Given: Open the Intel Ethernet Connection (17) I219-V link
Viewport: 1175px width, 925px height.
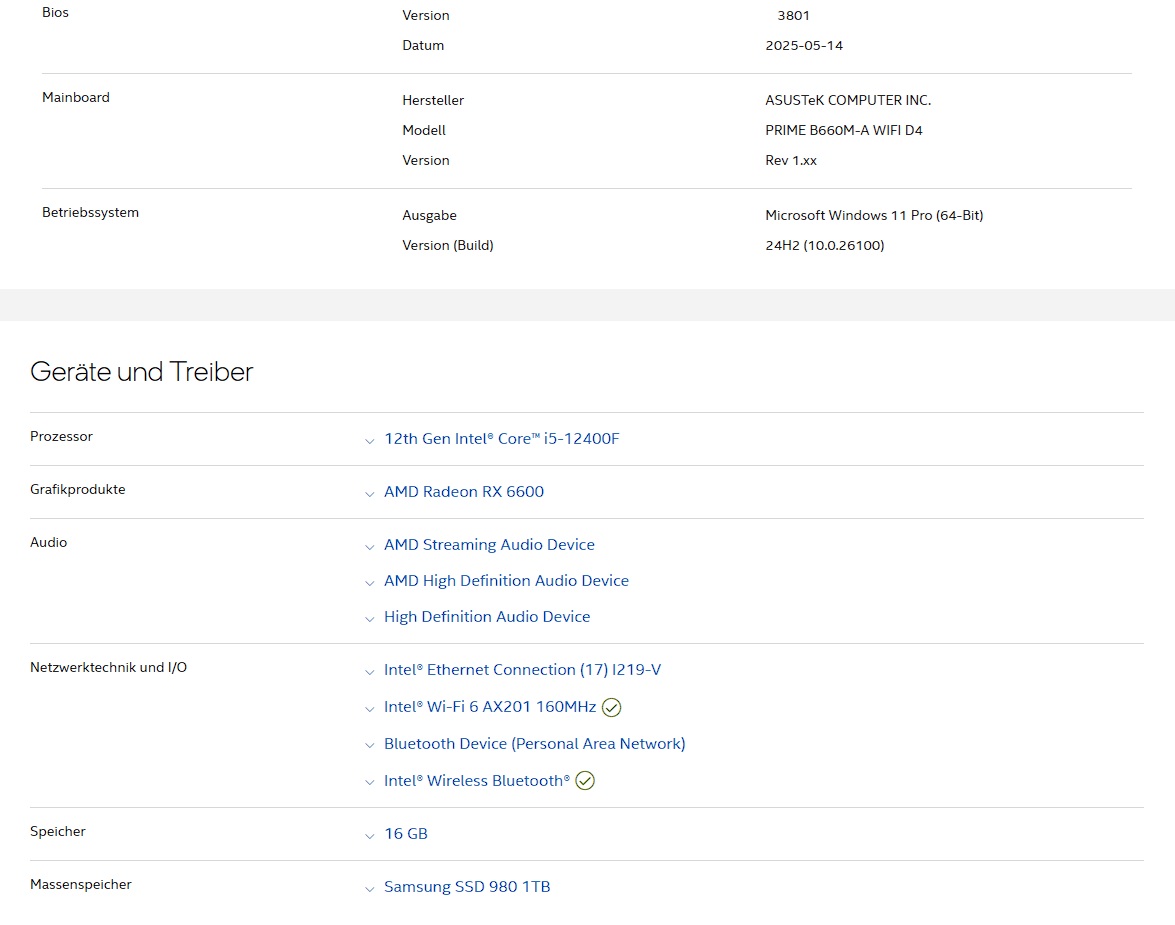Looking at the screenshot, I should point(522,670).
